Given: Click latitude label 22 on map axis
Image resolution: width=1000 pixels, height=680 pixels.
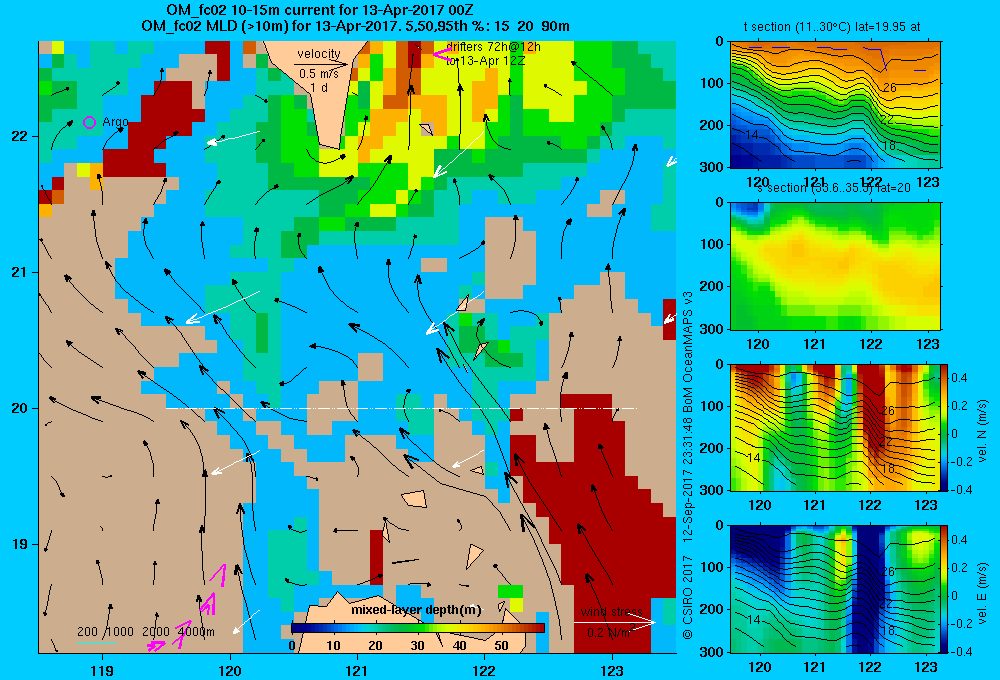Looking at the screenshot, I should click(19, 137).
